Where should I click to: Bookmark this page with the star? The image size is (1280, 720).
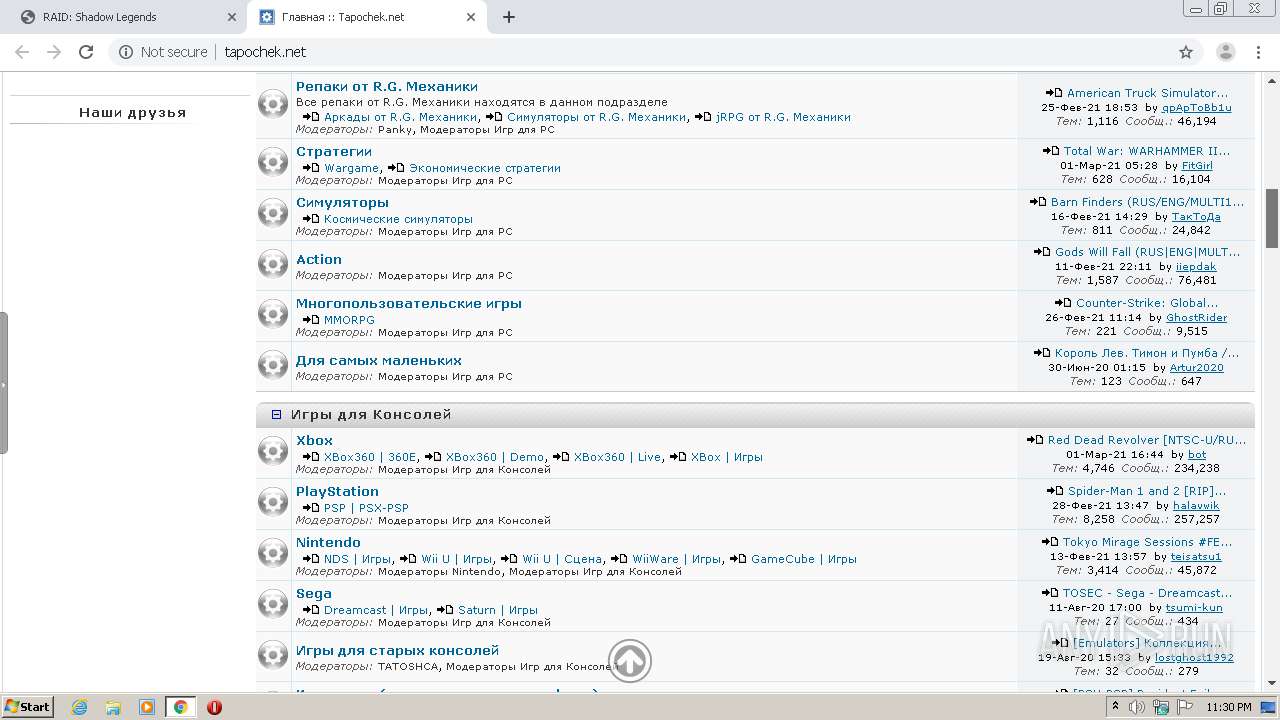(1186, 52)
